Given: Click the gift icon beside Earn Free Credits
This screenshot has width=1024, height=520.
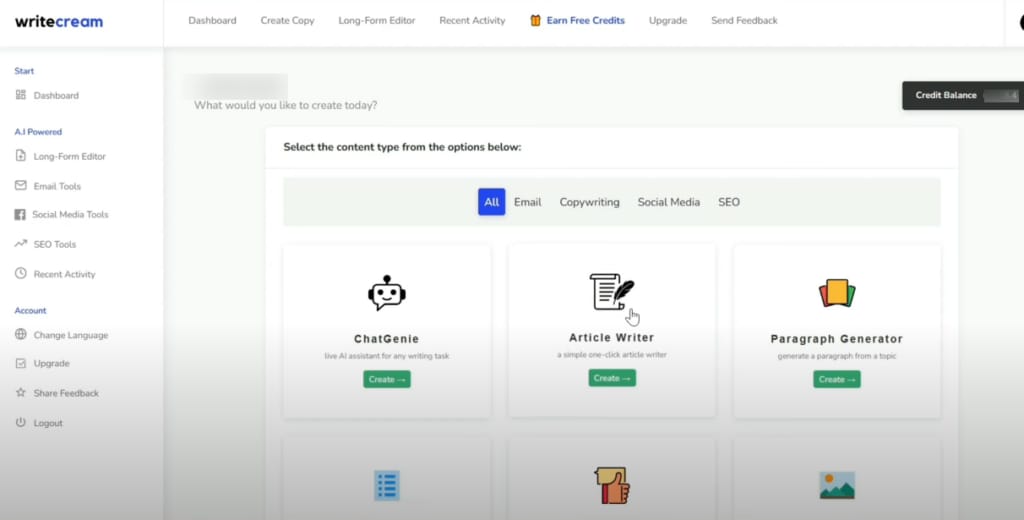Looking at the screenshot, I should pos(536,20).
